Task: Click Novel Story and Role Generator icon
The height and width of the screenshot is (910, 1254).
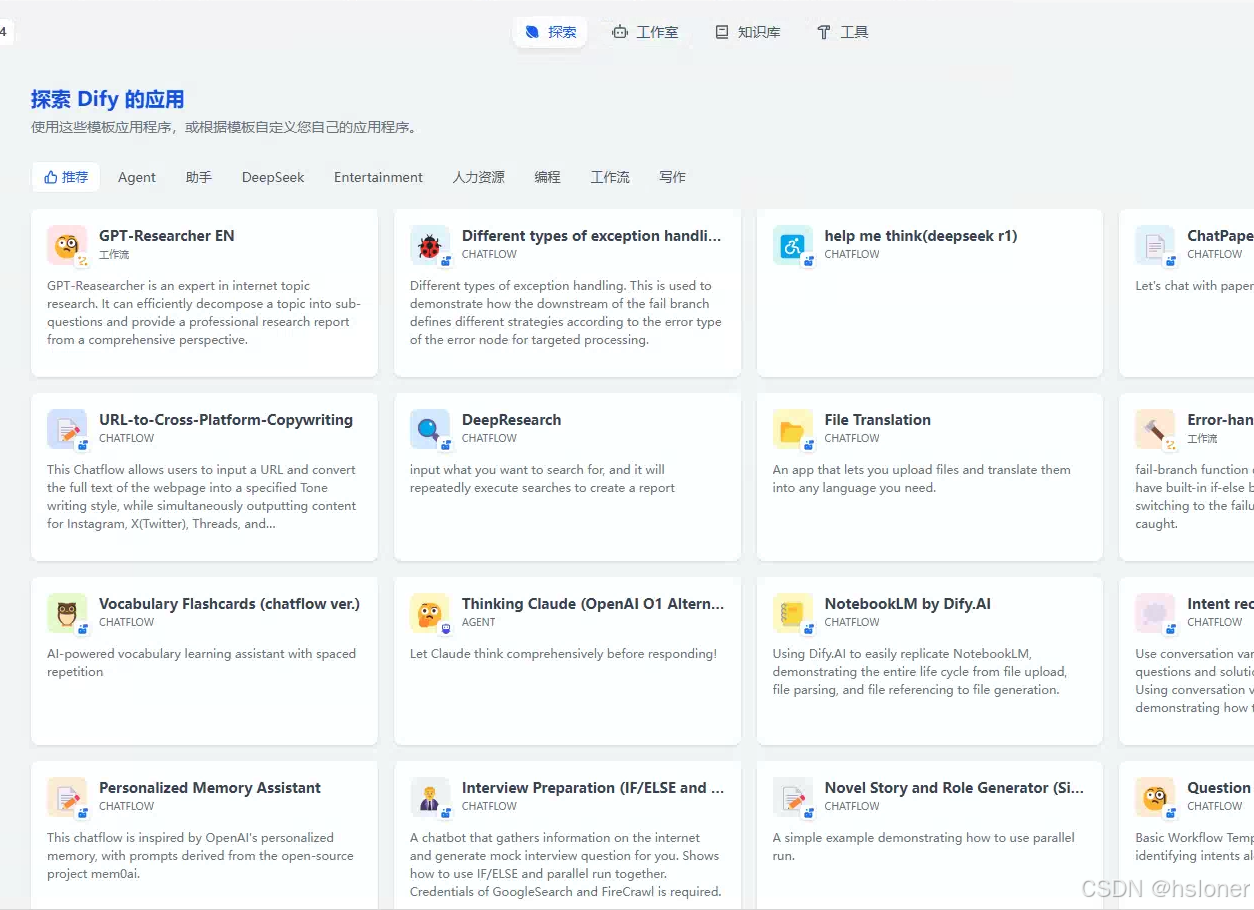Action: (x=793, y=797)
